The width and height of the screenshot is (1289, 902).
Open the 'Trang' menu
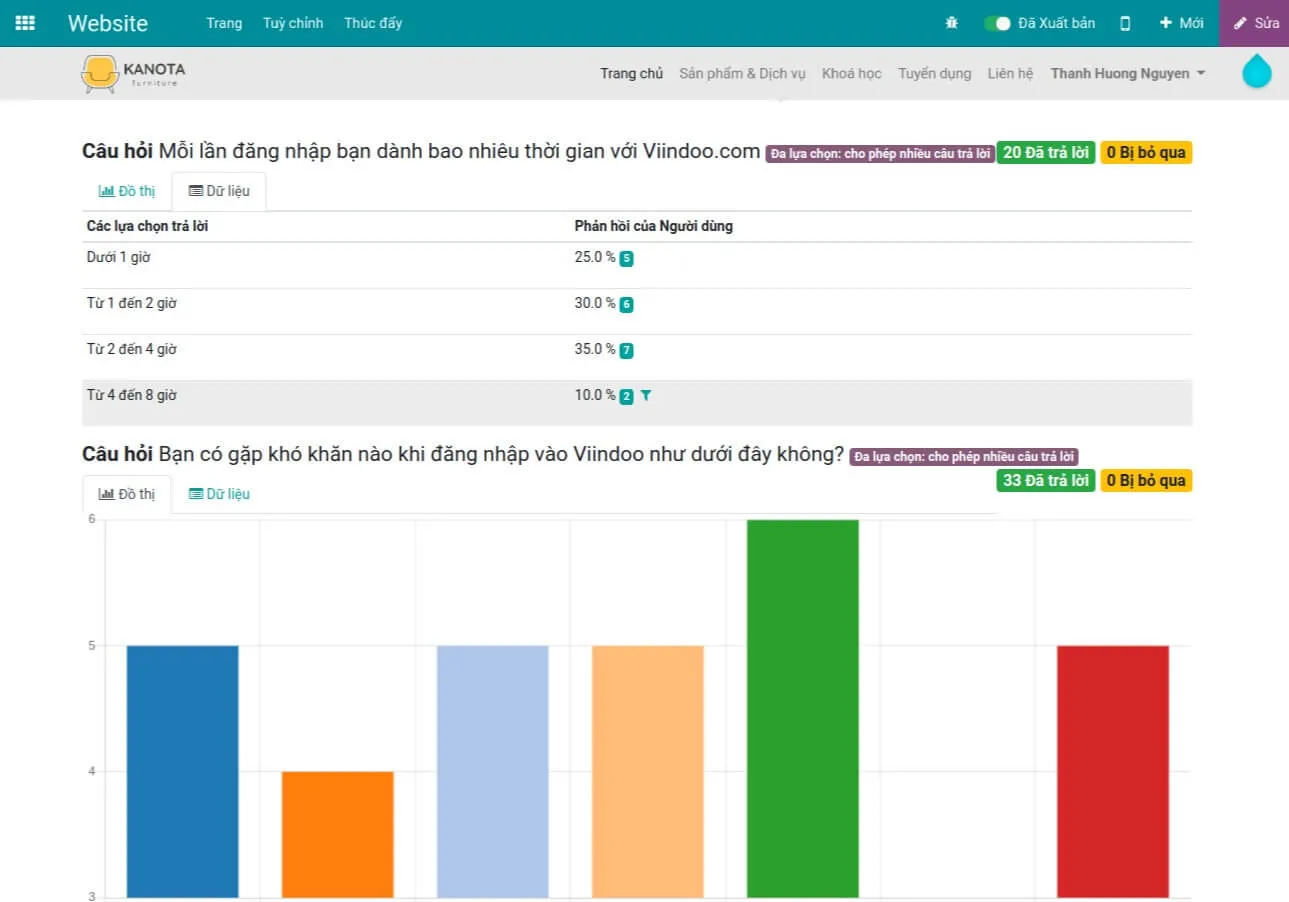pyautogui.click(x=224, y=23)
